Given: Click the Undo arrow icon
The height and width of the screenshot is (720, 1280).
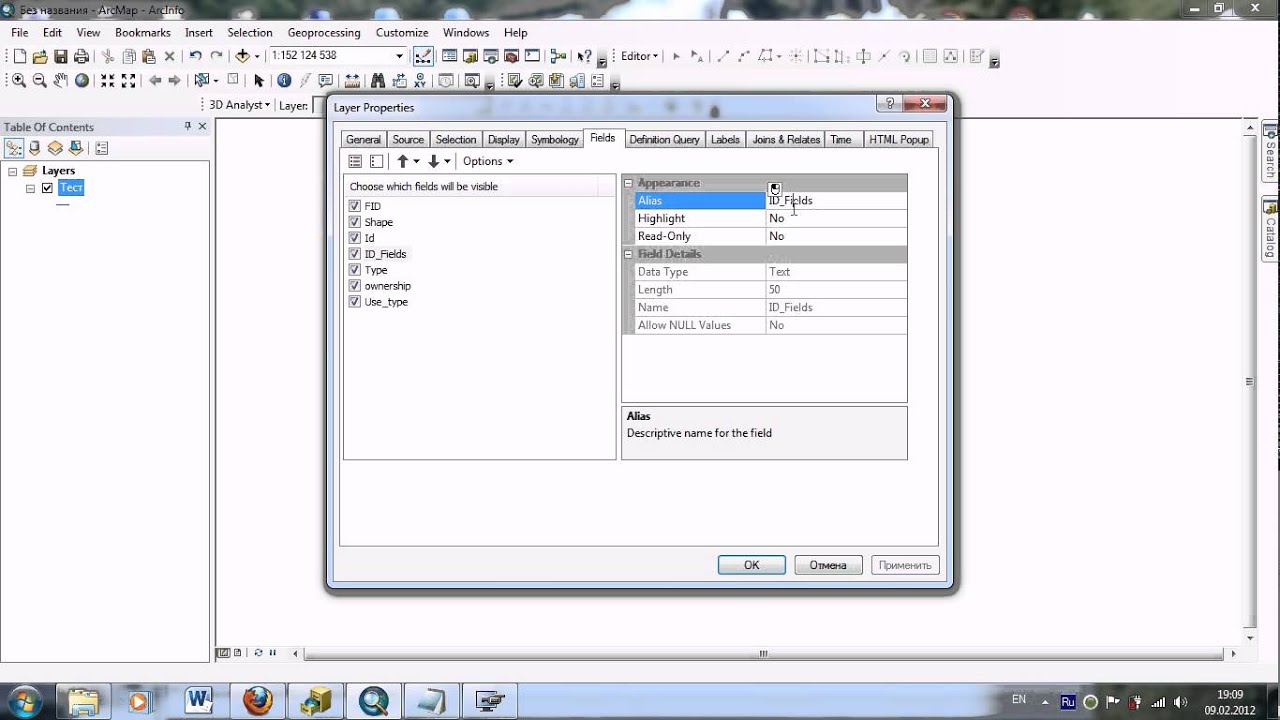Looking at the screenshot, I should tap(195, 56).
